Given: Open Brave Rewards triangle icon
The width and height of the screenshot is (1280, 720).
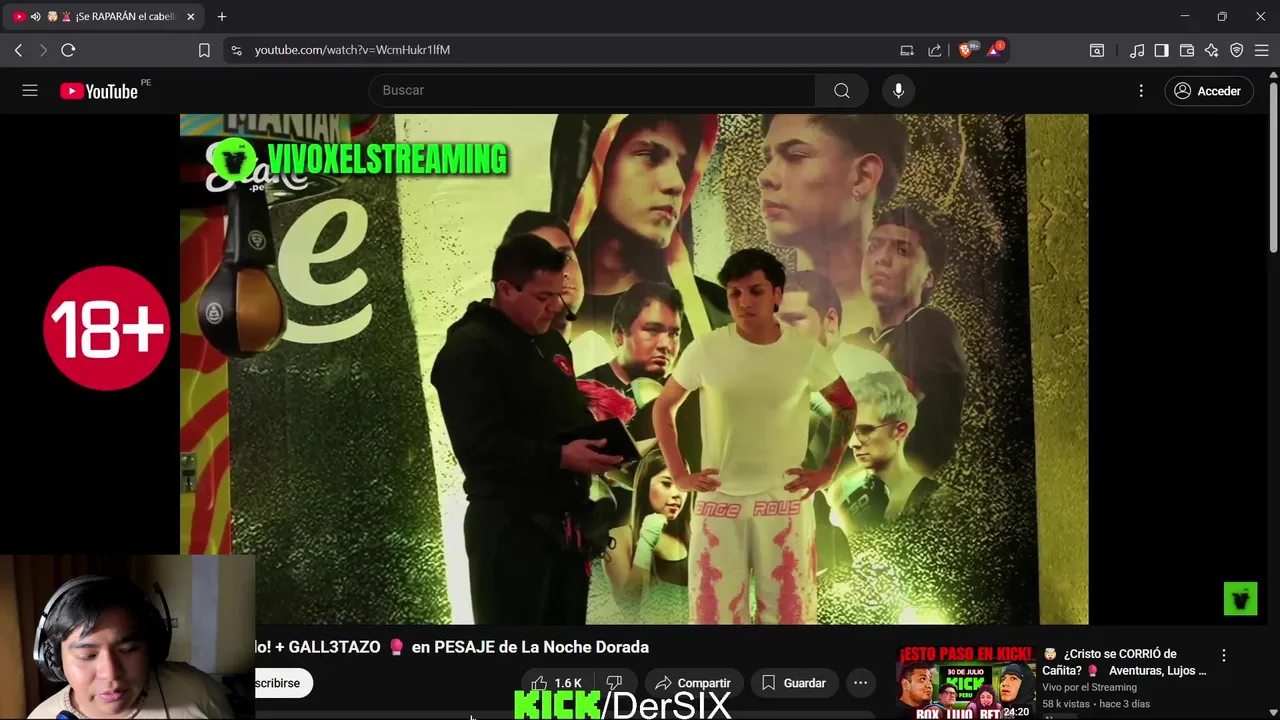Looking at the screenshot, I should point(994,50).
